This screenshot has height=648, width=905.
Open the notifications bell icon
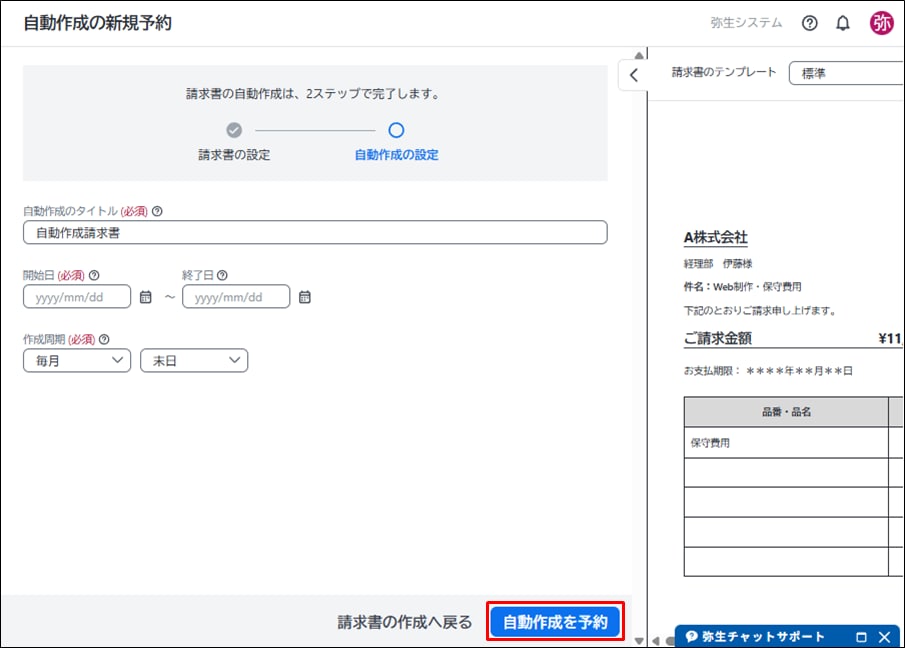tap(843, 23)
